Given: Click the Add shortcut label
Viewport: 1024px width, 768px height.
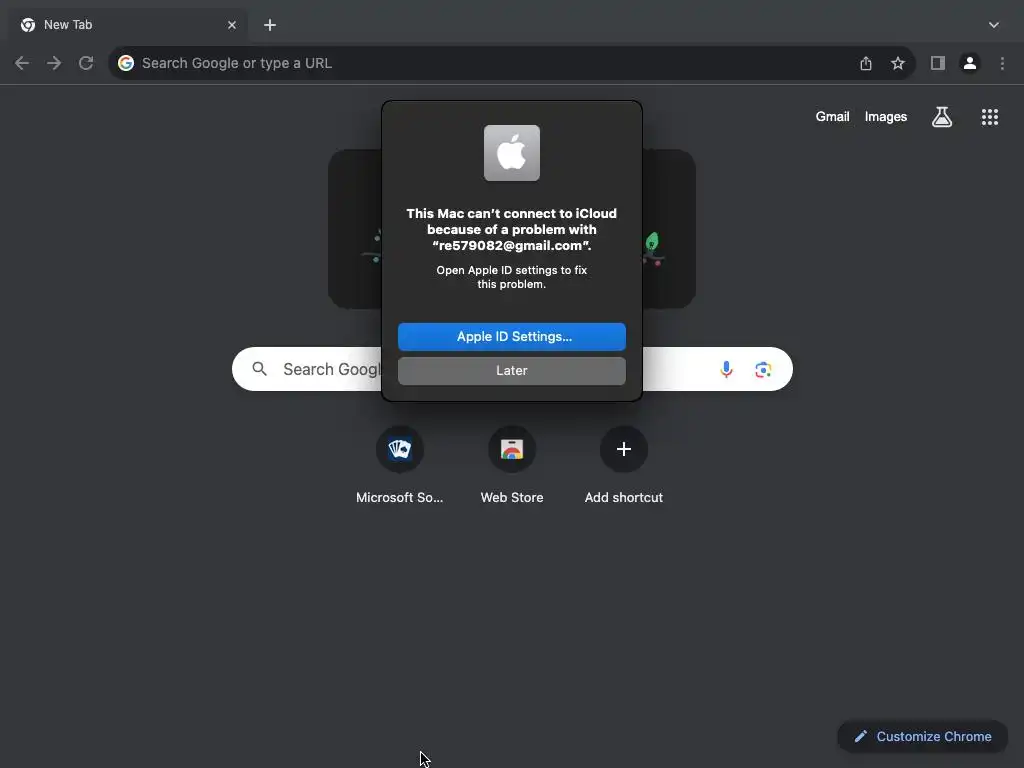Looking at the screenshot, I should [x=624, y=498].
